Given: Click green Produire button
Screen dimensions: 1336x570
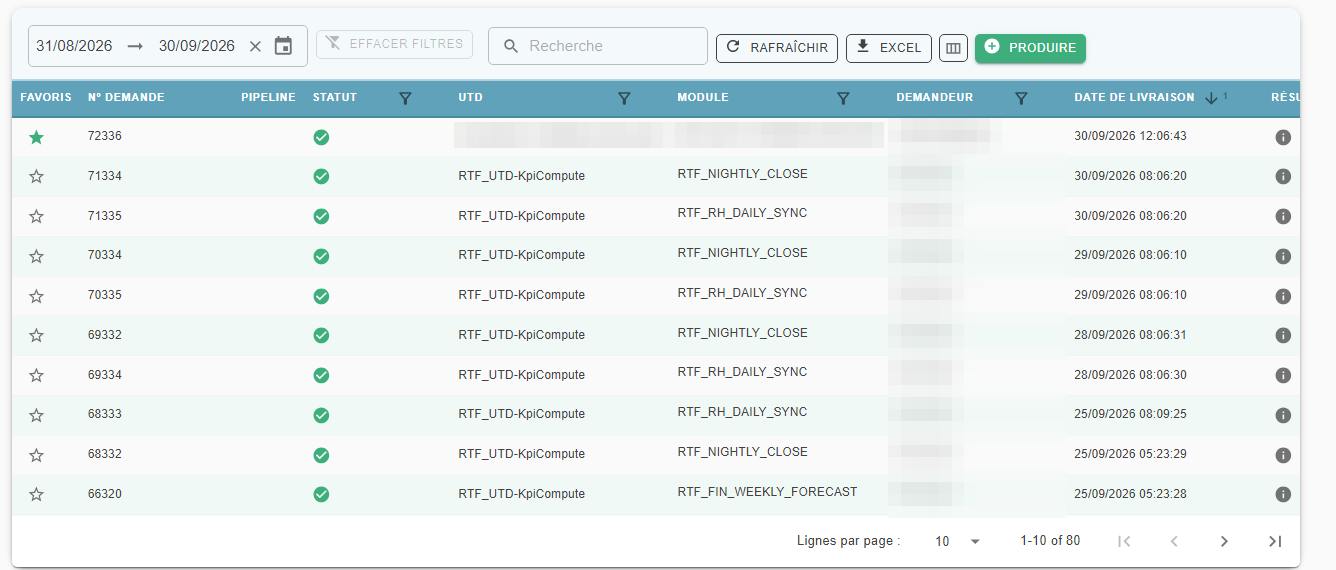Looking at the screenshot, I should click(x=1030, y=48).
